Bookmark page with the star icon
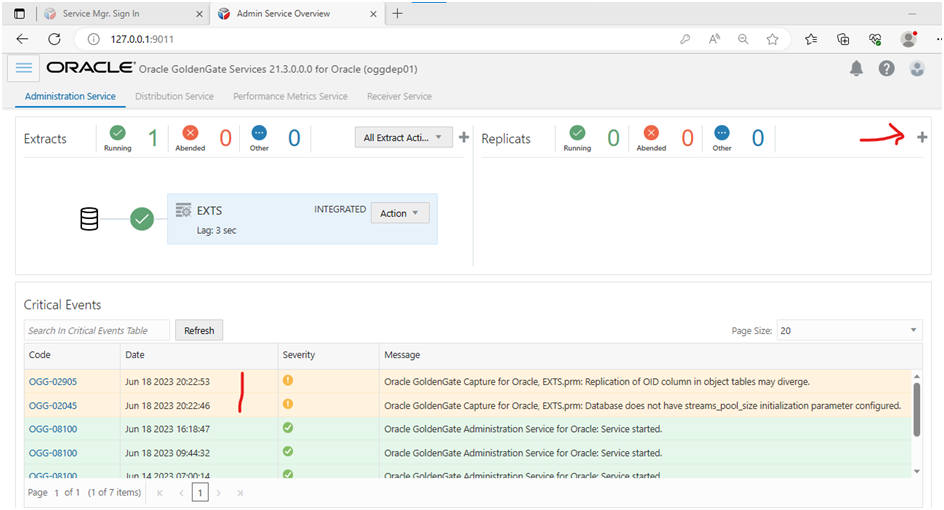This screenshot has width=944, height=510. pos(772,39)
